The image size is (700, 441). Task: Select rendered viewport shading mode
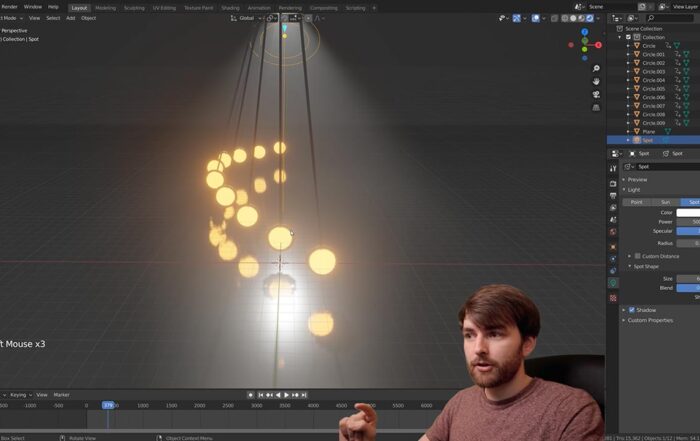click(x=590, y=18)
